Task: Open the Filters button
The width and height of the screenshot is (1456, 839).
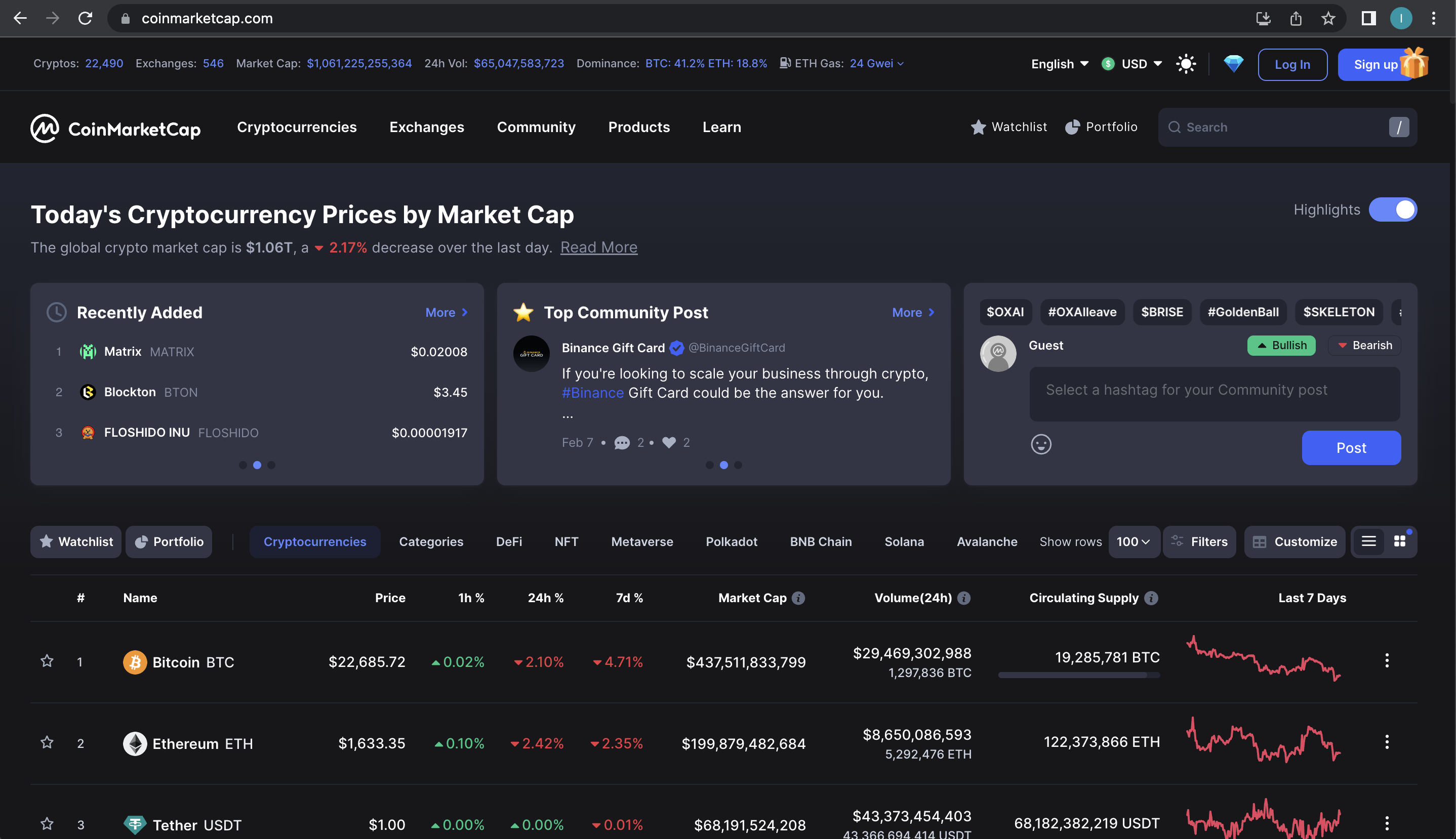Action: (1199, 541)
